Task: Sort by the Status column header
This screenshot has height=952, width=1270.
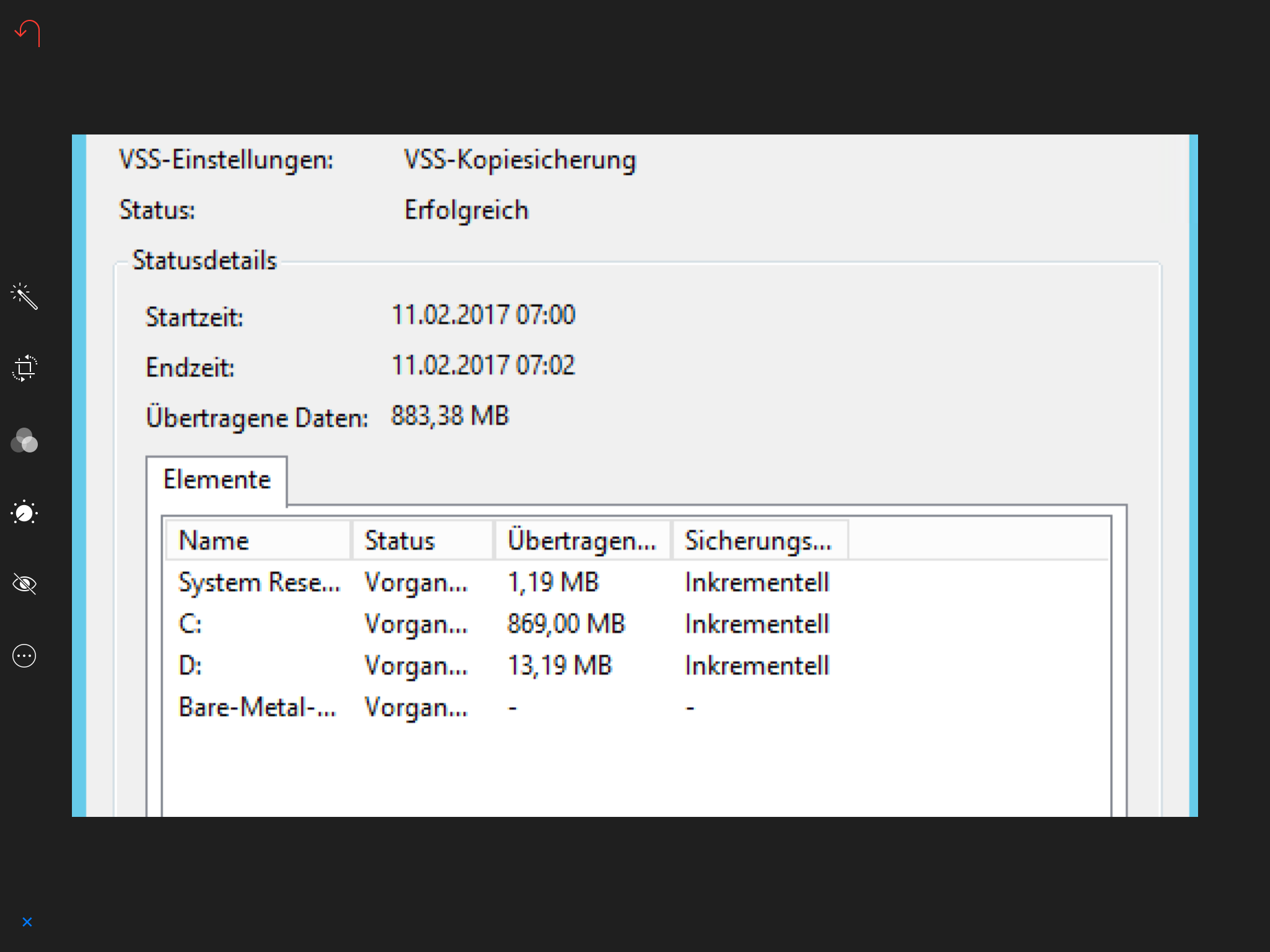Action: tap(422, 540)
